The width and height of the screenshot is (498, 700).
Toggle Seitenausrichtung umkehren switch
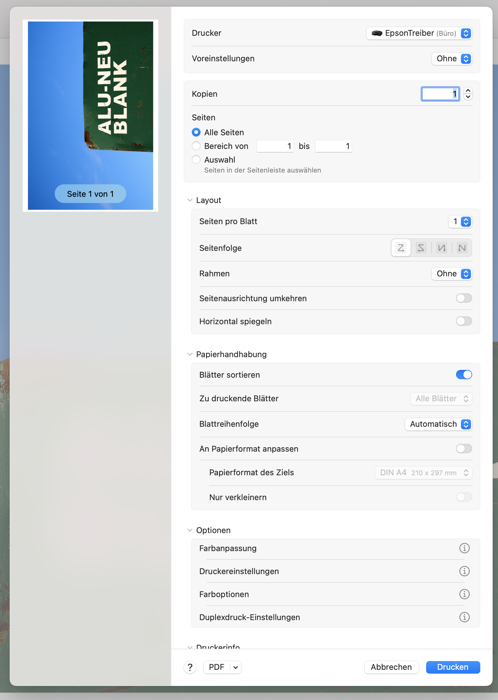[x=464, y=298]
